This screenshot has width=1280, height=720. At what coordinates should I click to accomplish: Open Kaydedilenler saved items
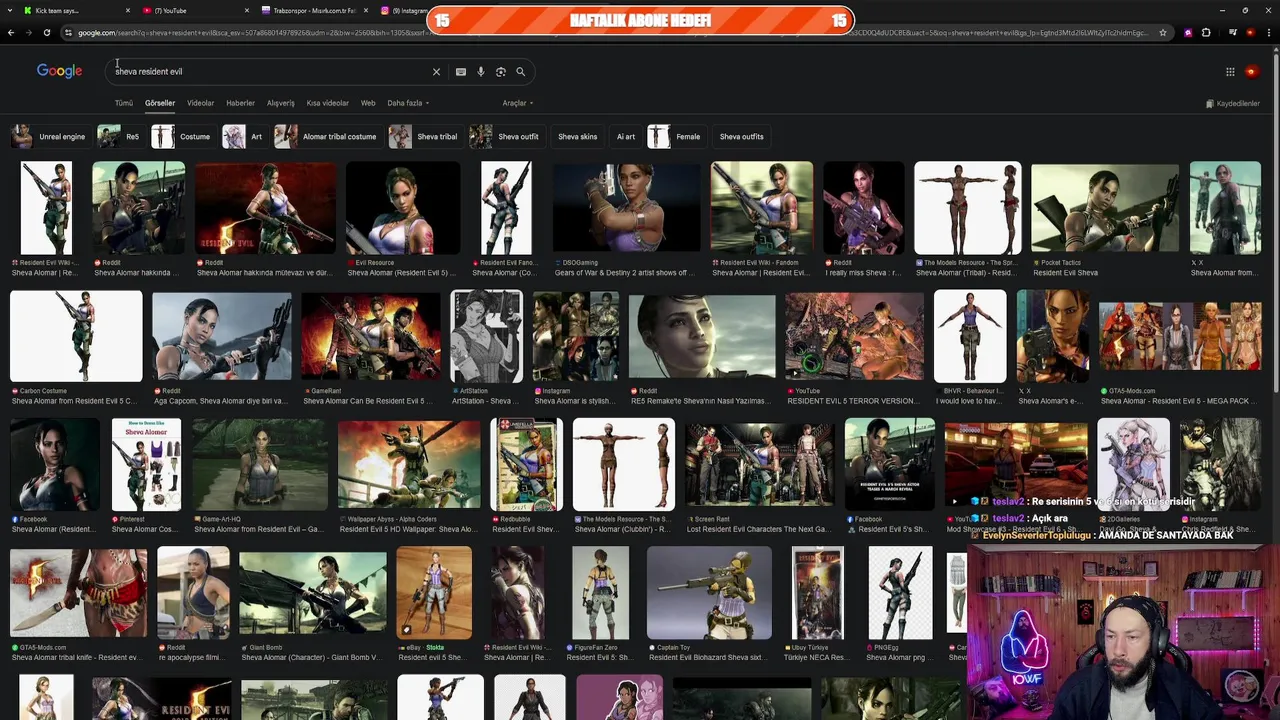(1233, 104)
